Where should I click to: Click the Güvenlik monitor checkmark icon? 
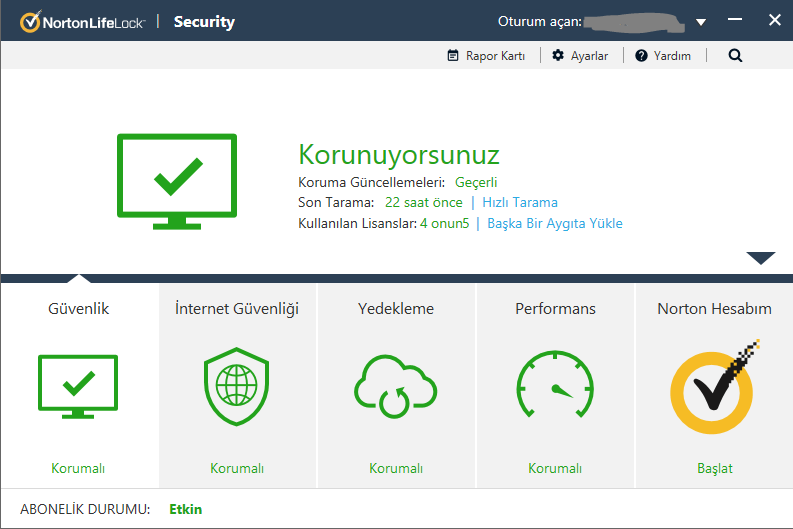point(78,386)
